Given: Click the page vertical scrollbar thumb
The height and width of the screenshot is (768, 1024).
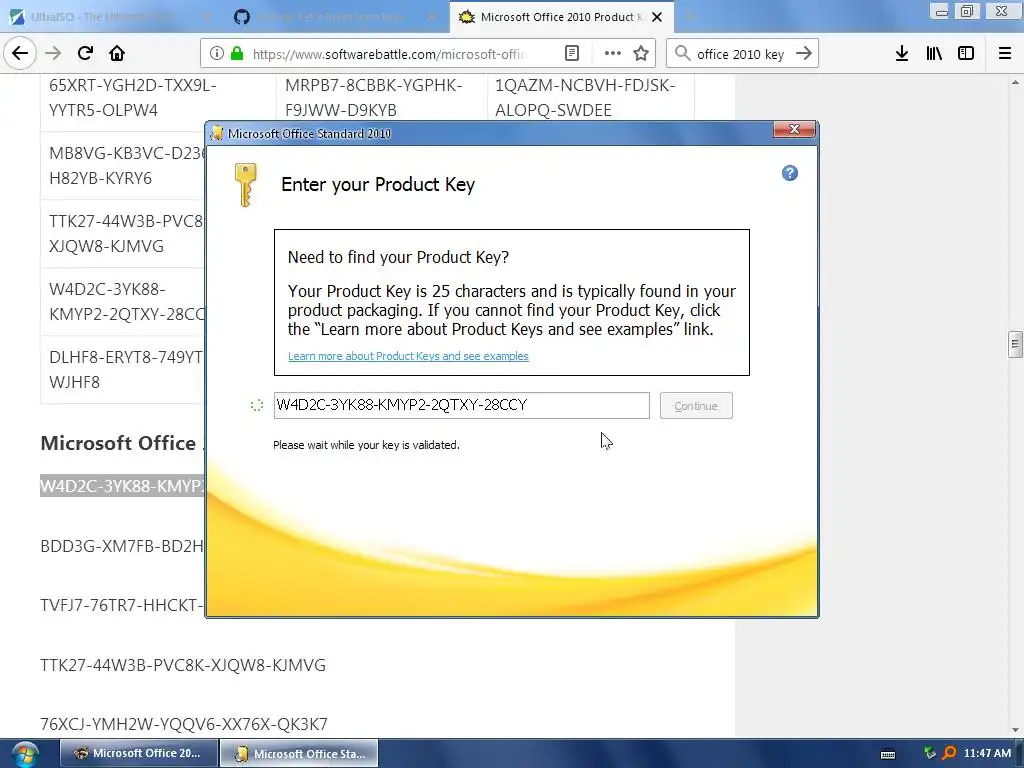Looking at the screenshot, I should click(x=1015, y=344).
